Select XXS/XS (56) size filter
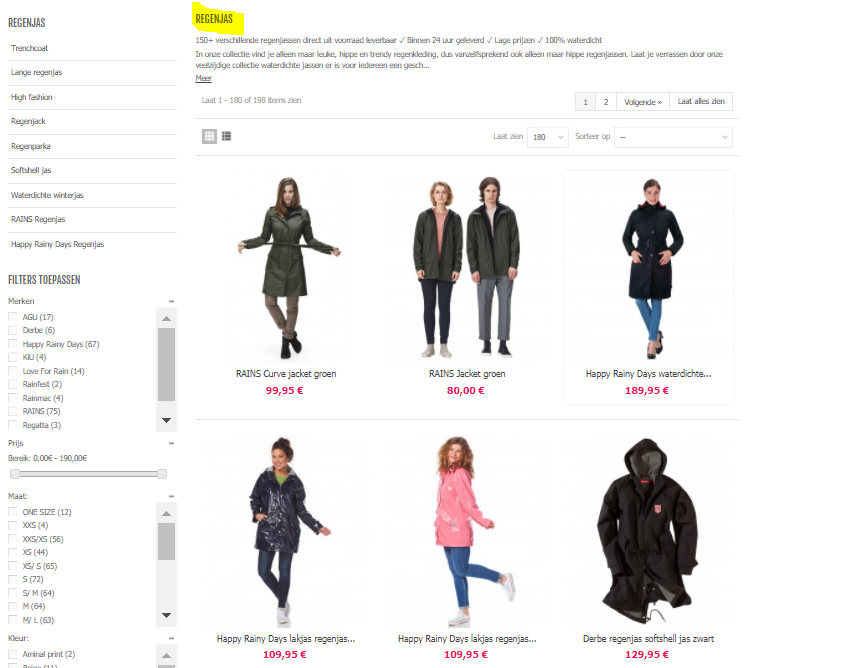This screenshot has width=853, height=668. point(13,539)
